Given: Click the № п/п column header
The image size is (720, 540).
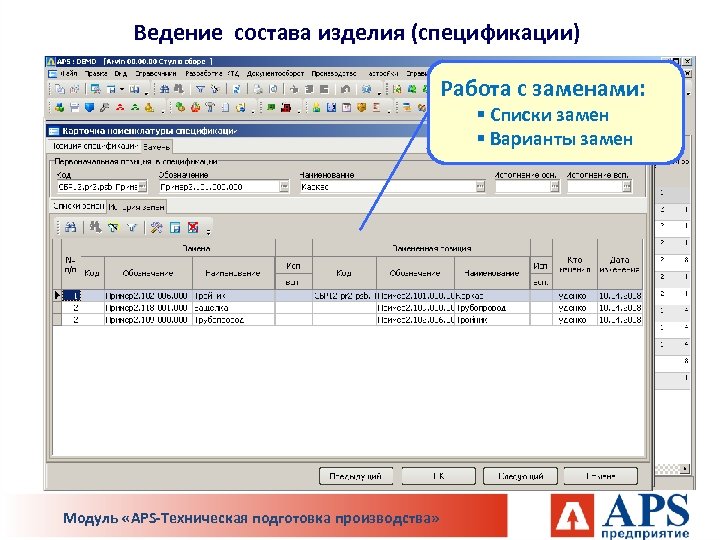Looking at the screenshot, I should pos(70,265).
